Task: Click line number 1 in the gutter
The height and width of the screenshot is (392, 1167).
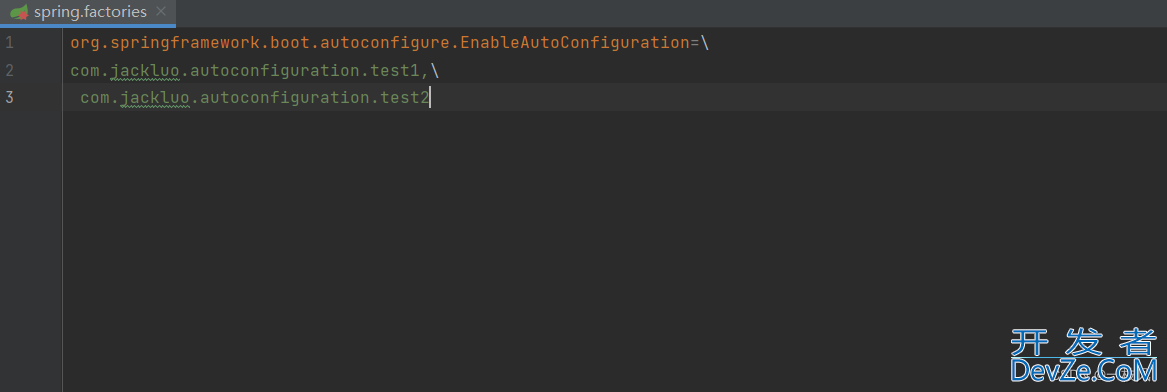Action: click(9, 43)
